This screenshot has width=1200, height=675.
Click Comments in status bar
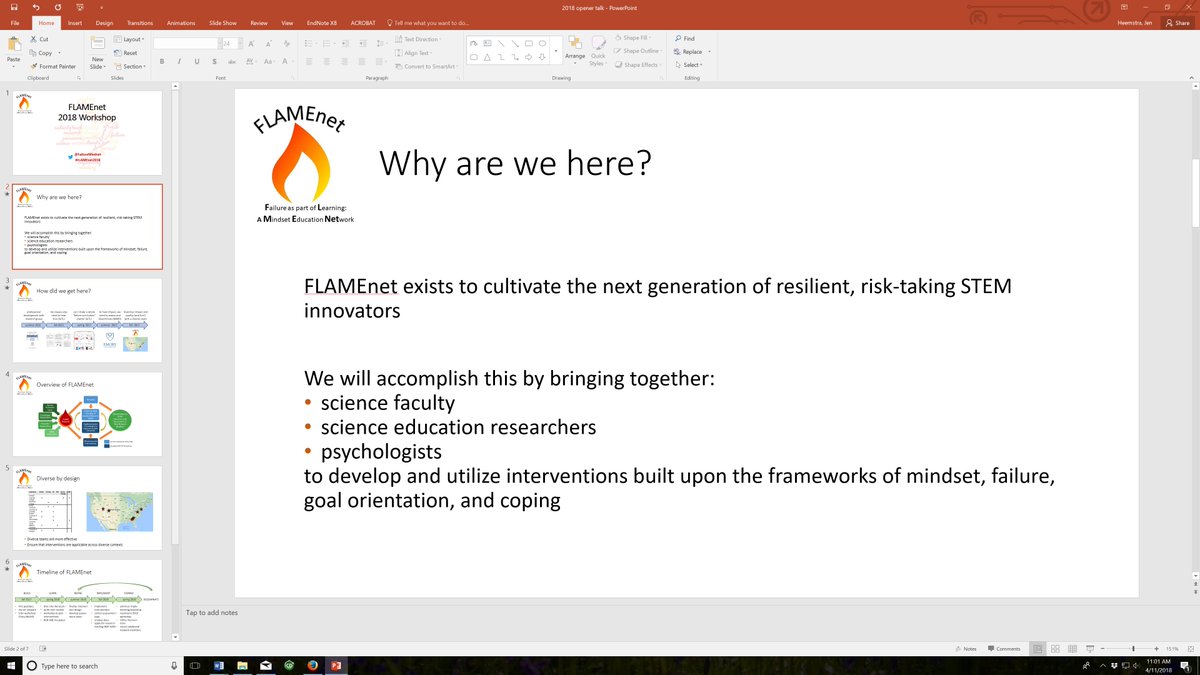click(x=1003, y=649)
